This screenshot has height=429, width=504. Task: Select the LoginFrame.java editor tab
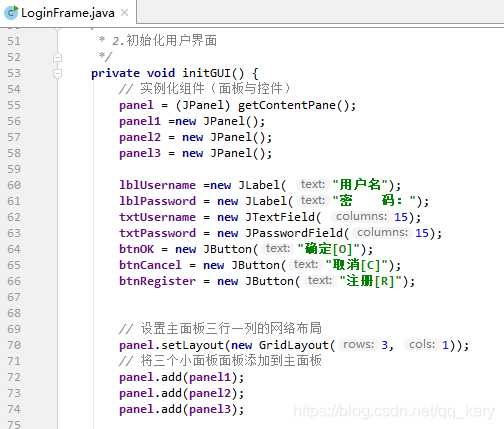click(67, 13)
